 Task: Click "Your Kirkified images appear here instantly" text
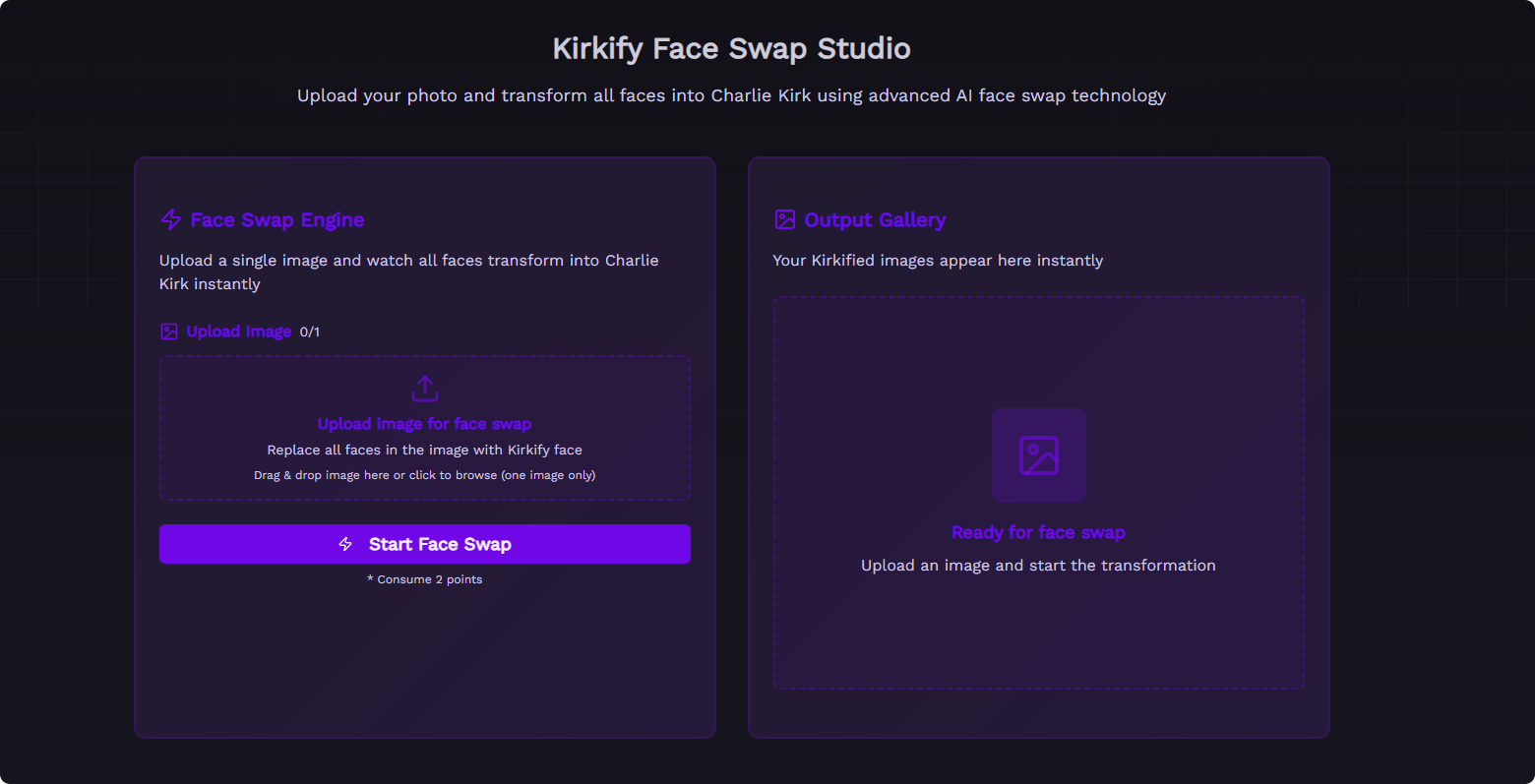click(x=938, y=260)
